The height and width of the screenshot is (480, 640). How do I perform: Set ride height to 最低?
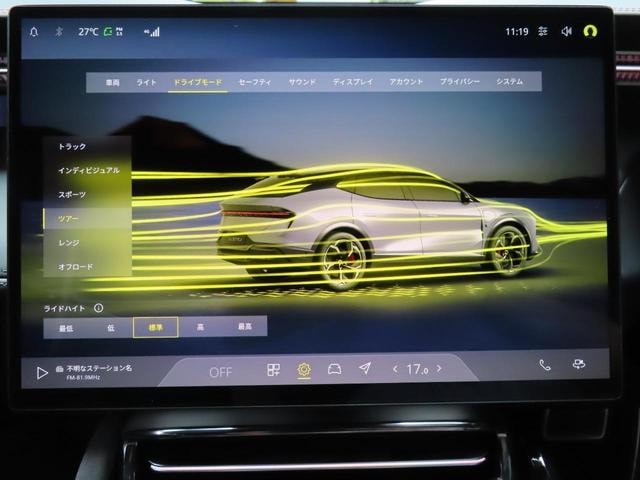66,328
